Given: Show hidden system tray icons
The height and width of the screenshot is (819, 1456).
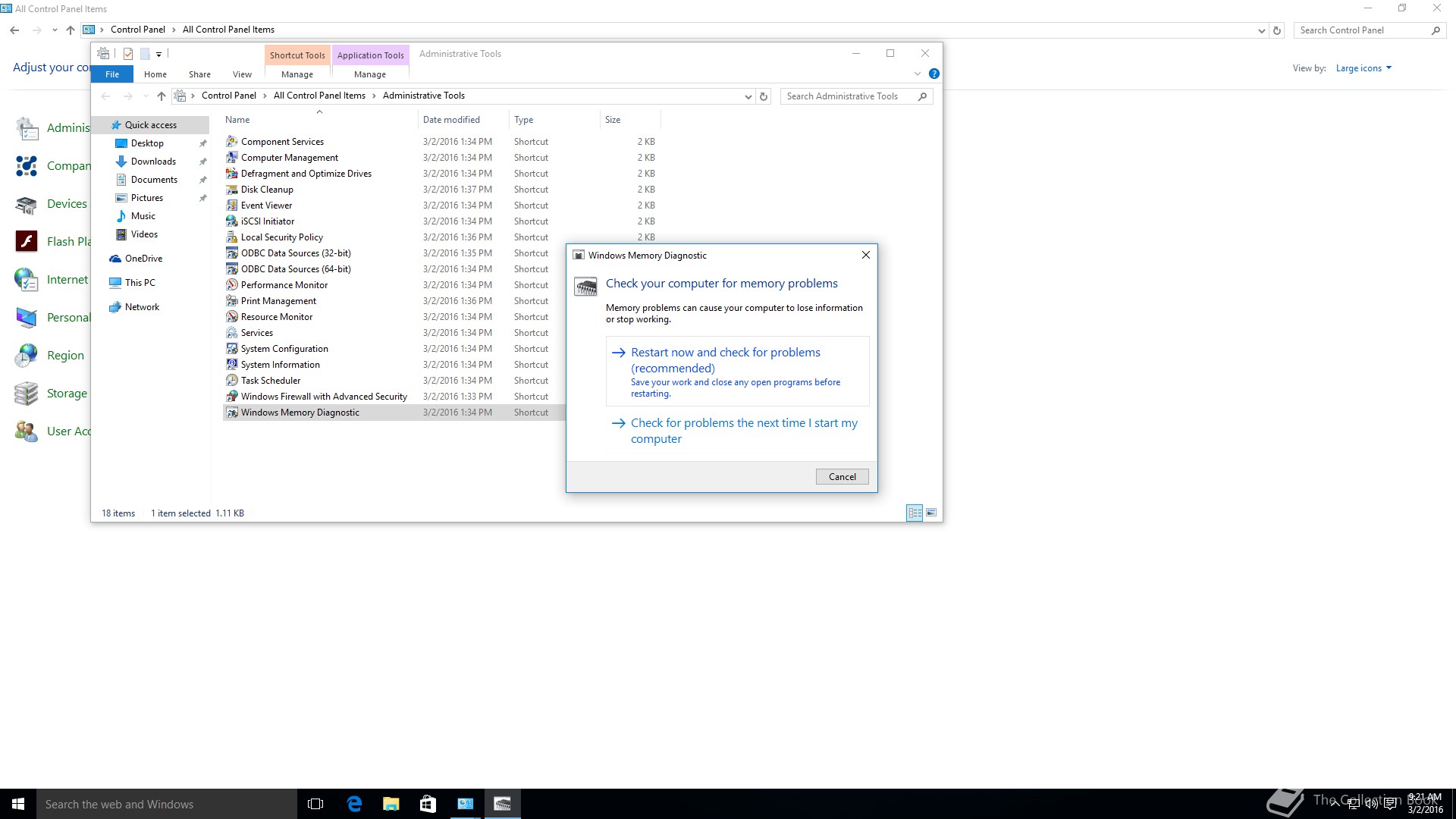Looking at the screenshot, I should pyautogui.click(x=1334, y=804).
